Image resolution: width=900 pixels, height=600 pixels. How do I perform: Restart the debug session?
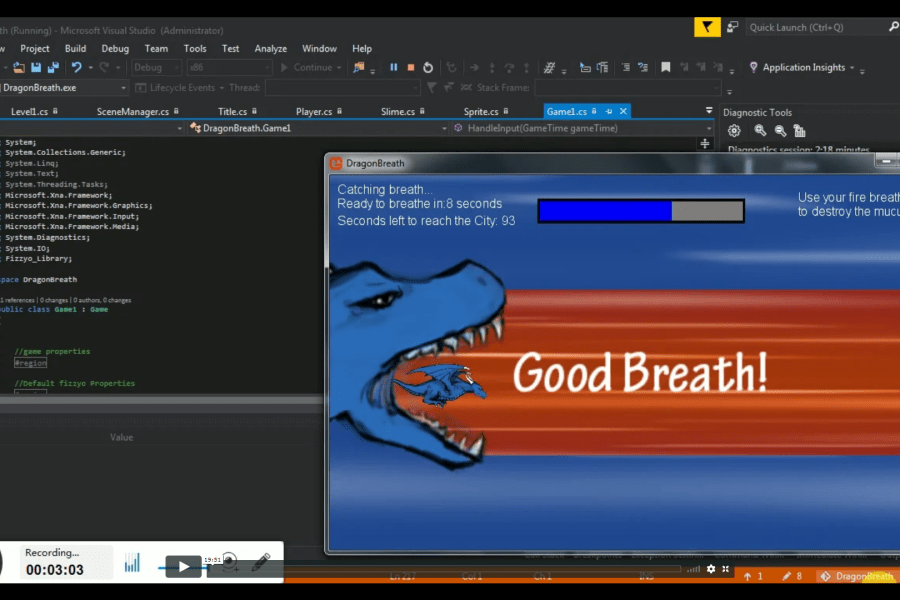click(x=428, y=68)
